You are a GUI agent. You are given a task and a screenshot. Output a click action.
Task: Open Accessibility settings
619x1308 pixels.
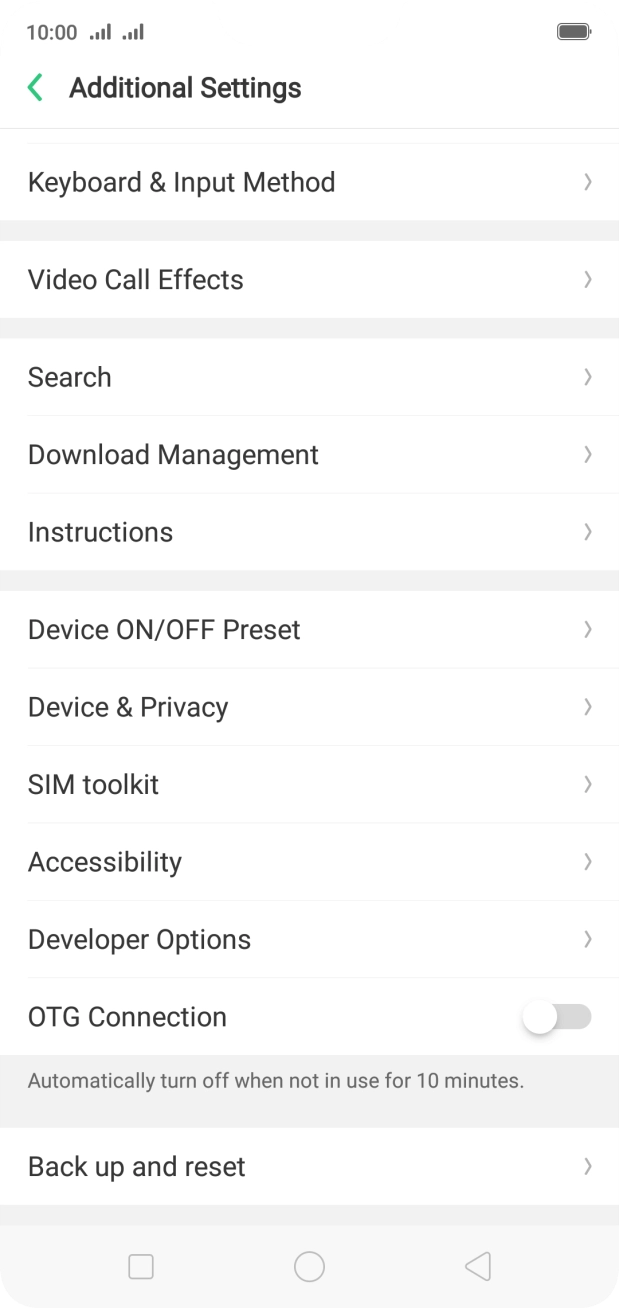105,862
